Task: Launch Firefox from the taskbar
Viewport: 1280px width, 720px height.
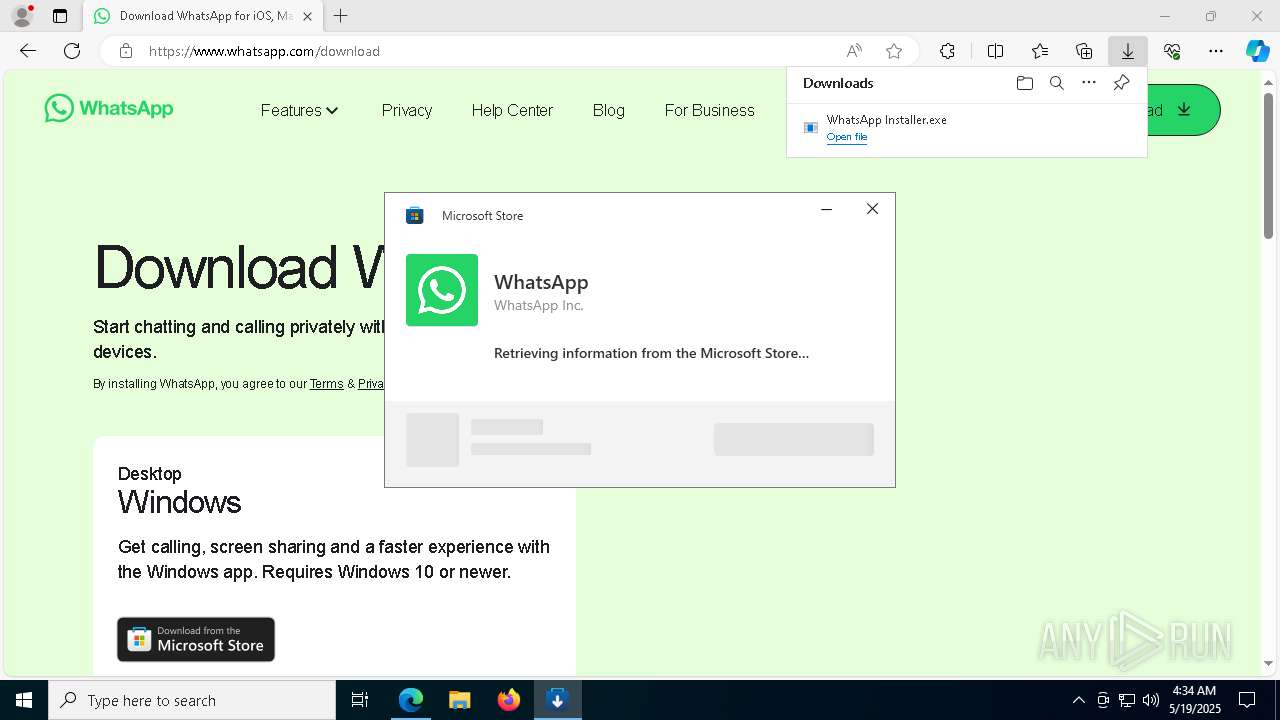Action: (508, 700)
